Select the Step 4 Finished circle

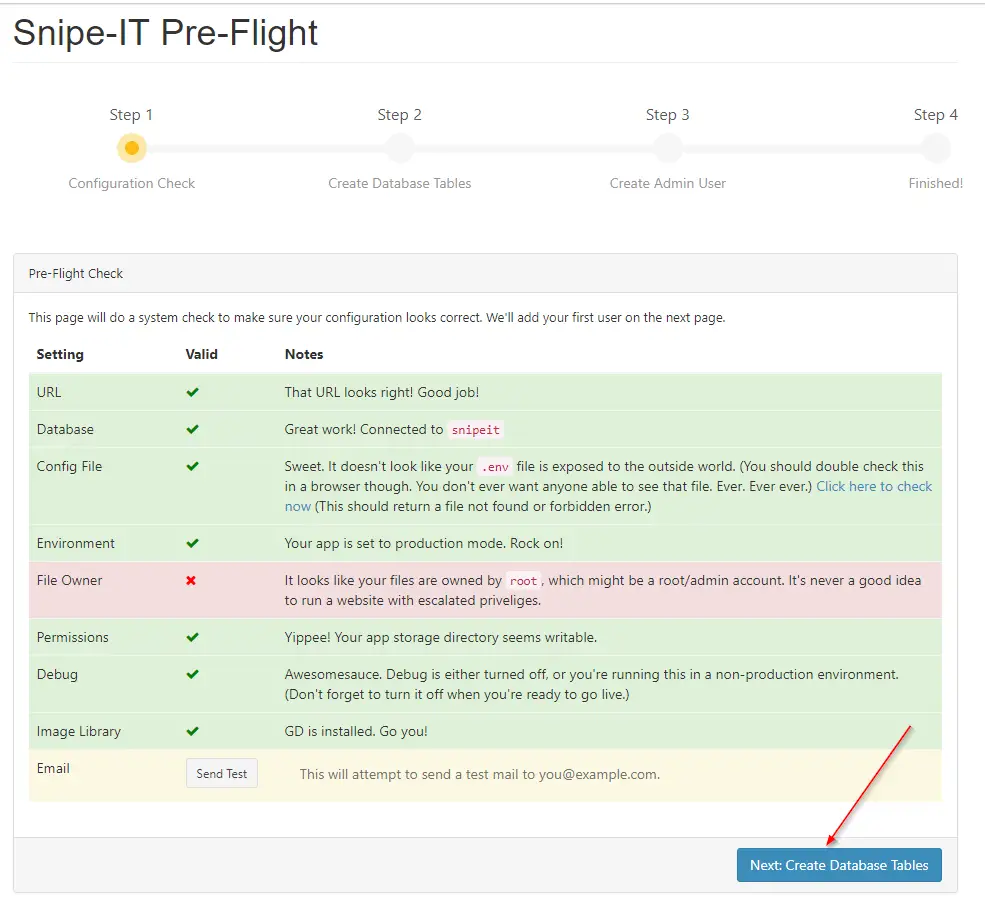pos(936,148)
